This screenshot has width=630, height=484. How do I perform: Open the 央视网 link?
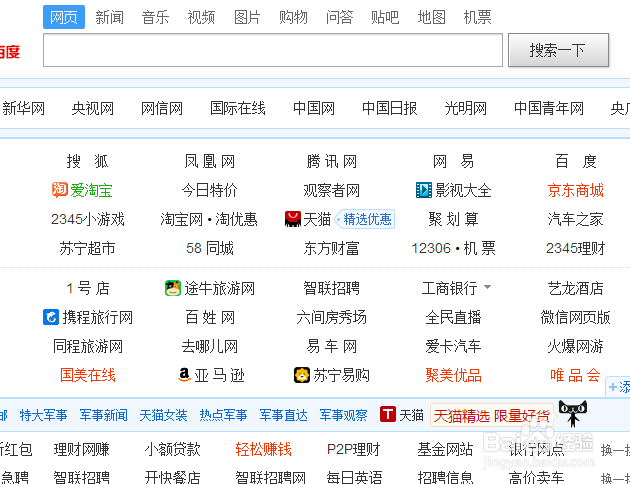[x=92, y=108]
